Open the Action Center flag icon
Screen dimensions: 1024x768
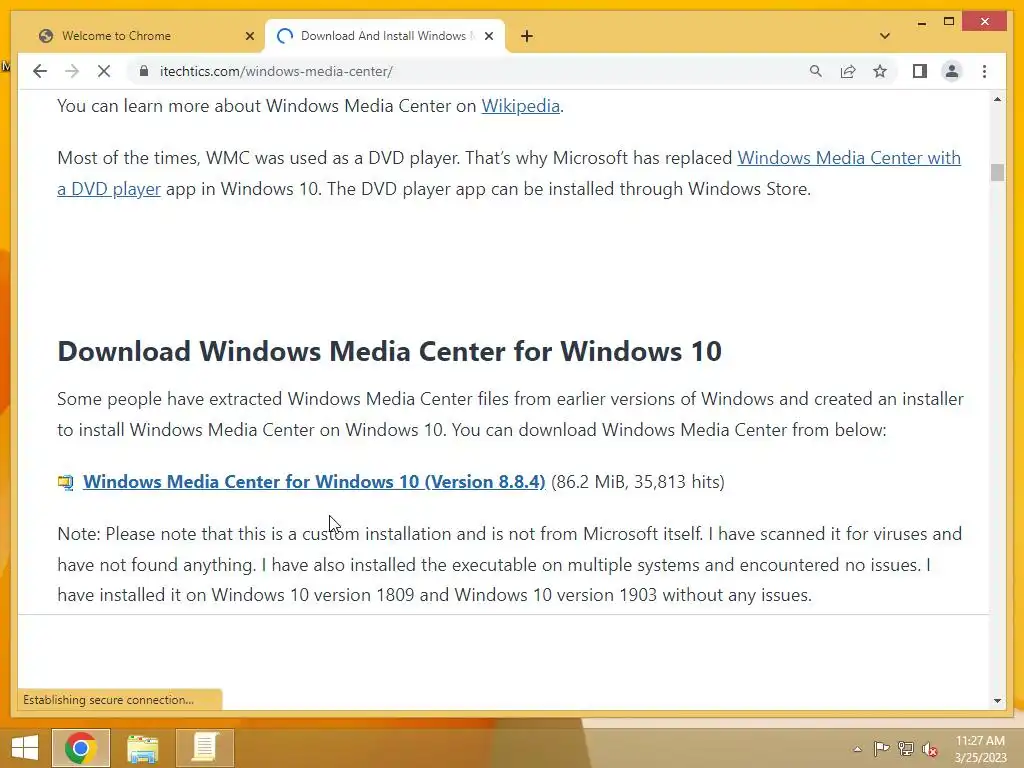tap(881, 749)
